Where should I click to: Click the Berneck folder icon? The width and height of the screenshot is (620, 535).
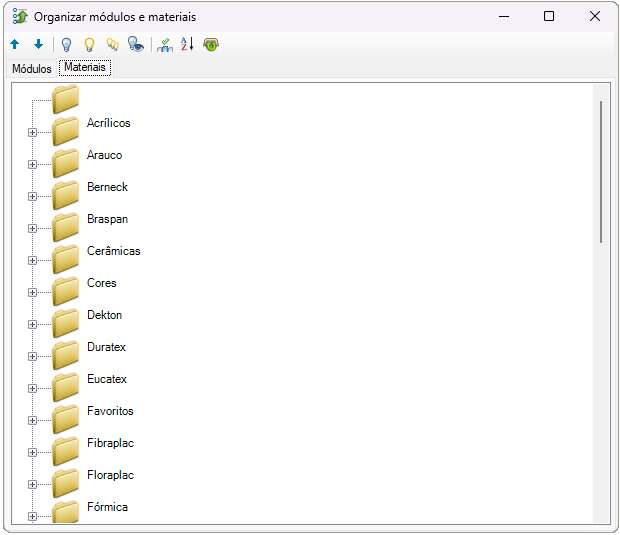click(x=66, y=195)
